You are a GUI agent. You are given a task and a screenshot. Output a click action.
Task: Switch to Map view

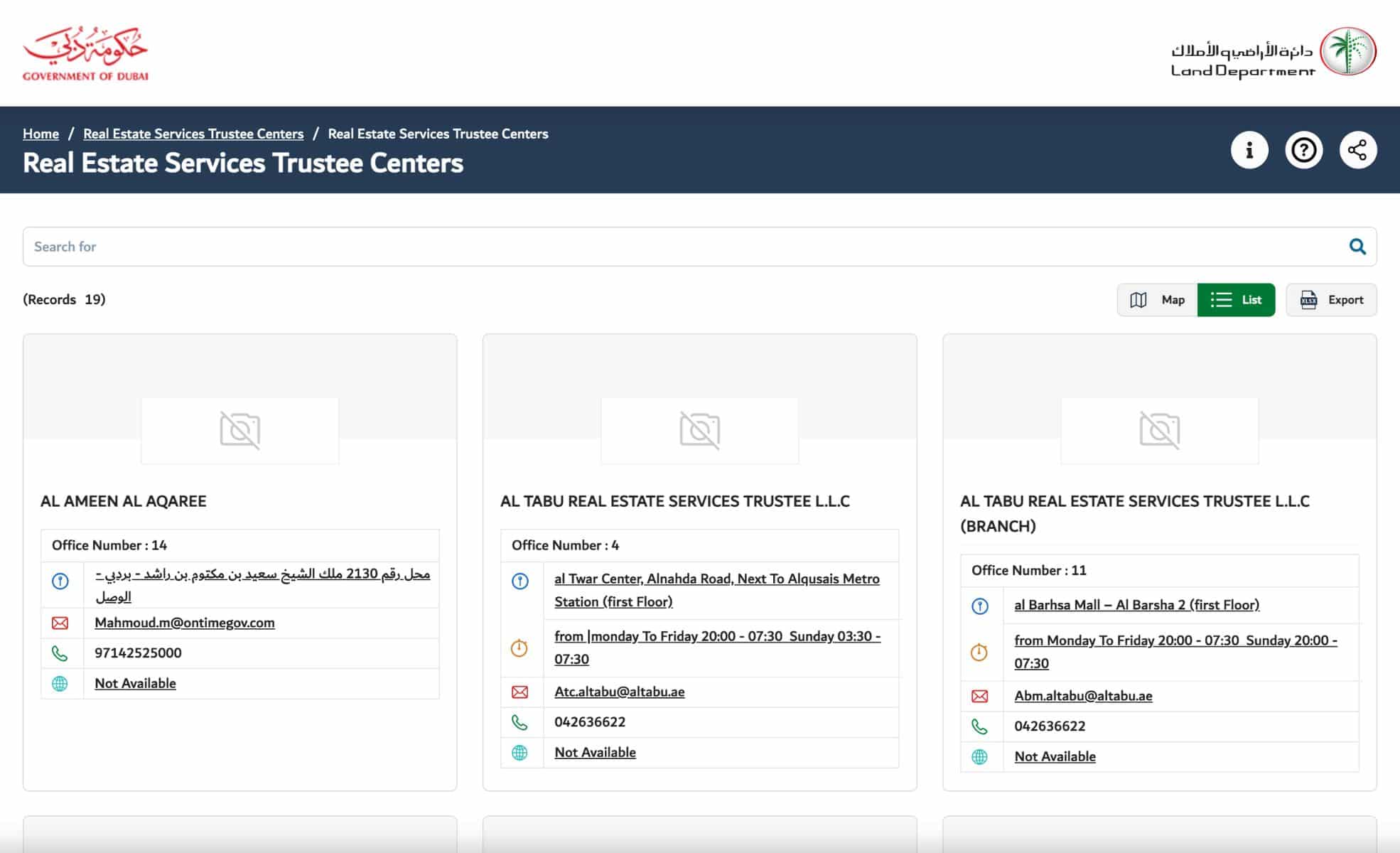1157,299
